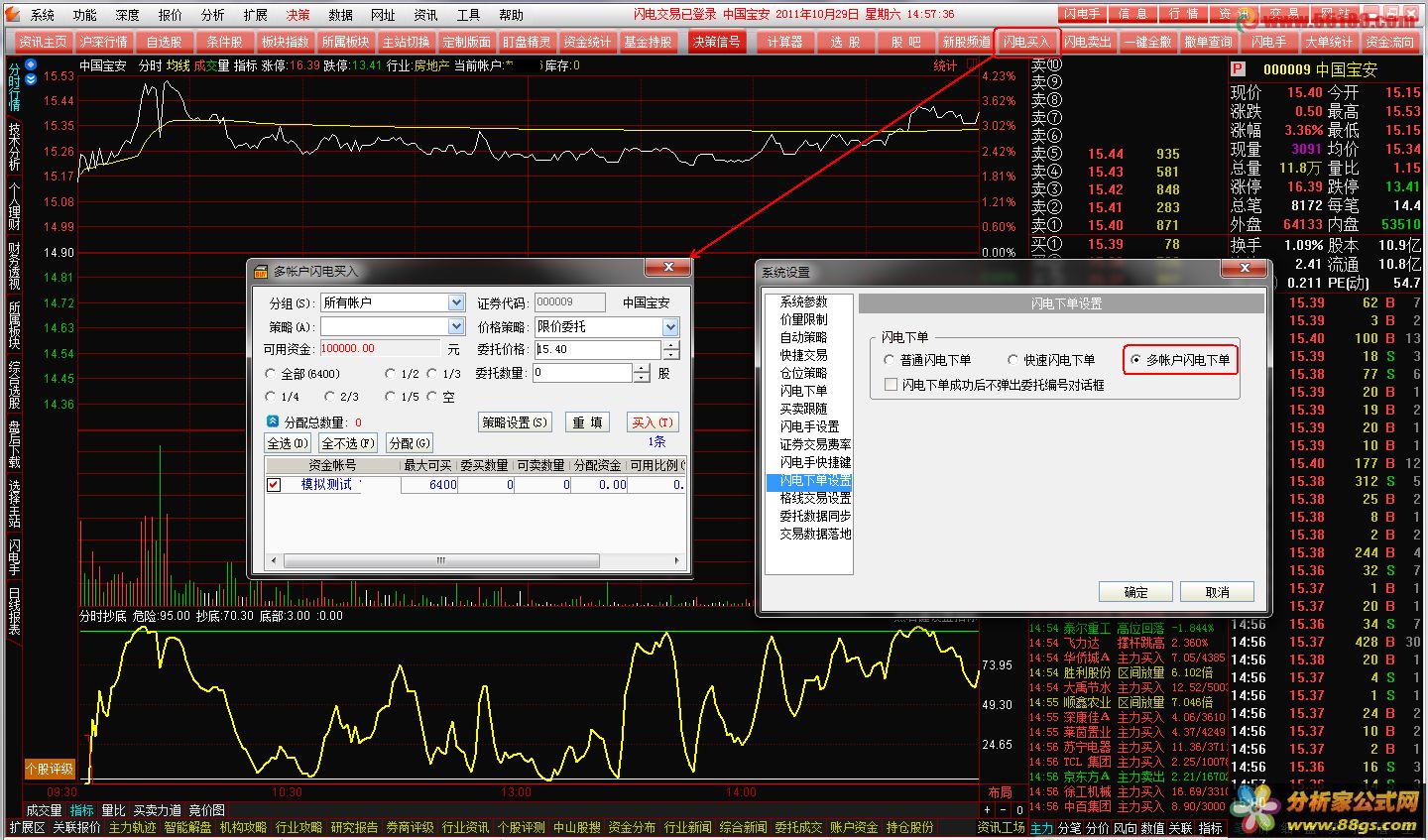Select the 1/4 quantity radio option
1428x840 pixels.
[x=271, y=397]
